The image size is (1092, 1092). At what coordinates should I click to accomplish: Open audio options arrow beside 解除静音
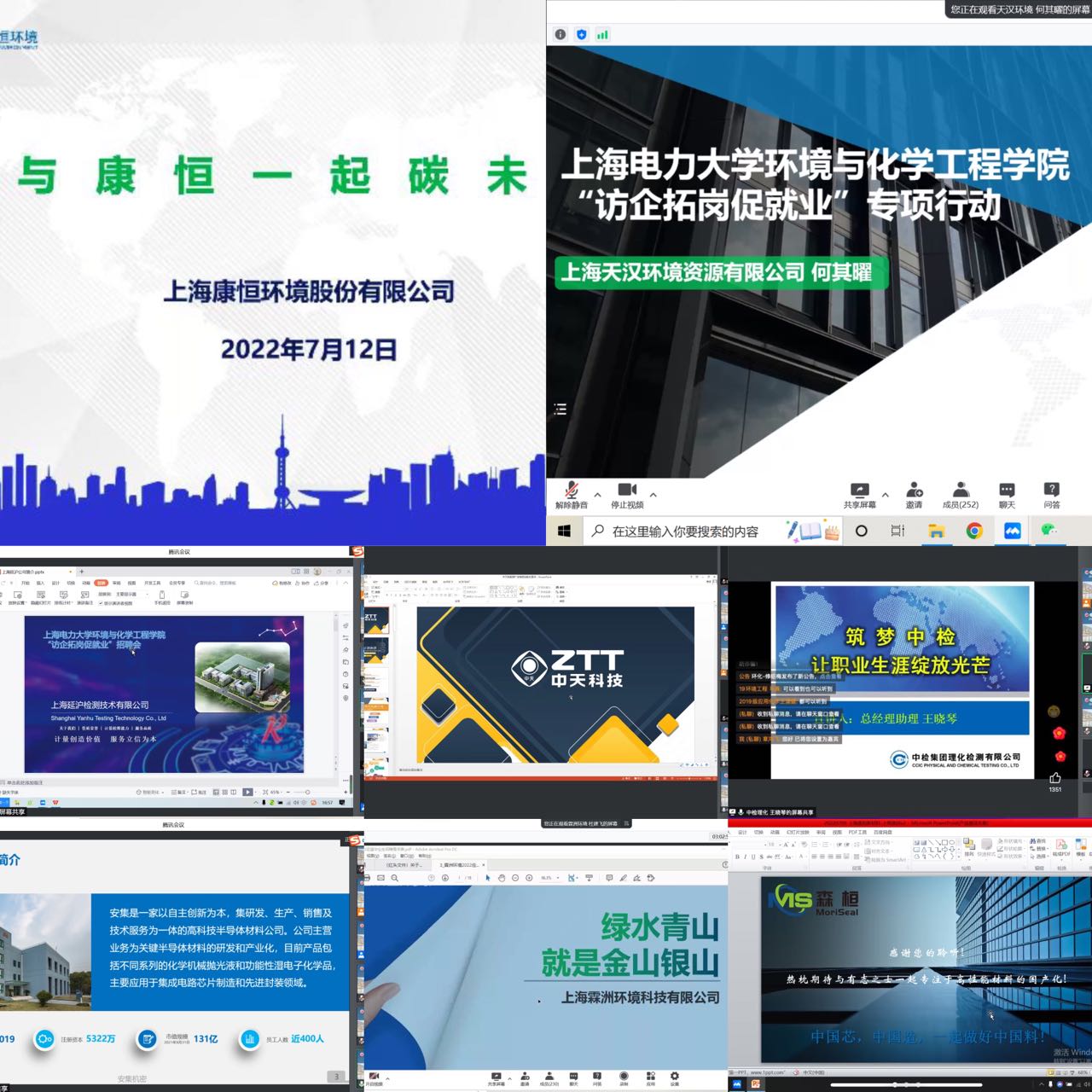tap(597, 494)
